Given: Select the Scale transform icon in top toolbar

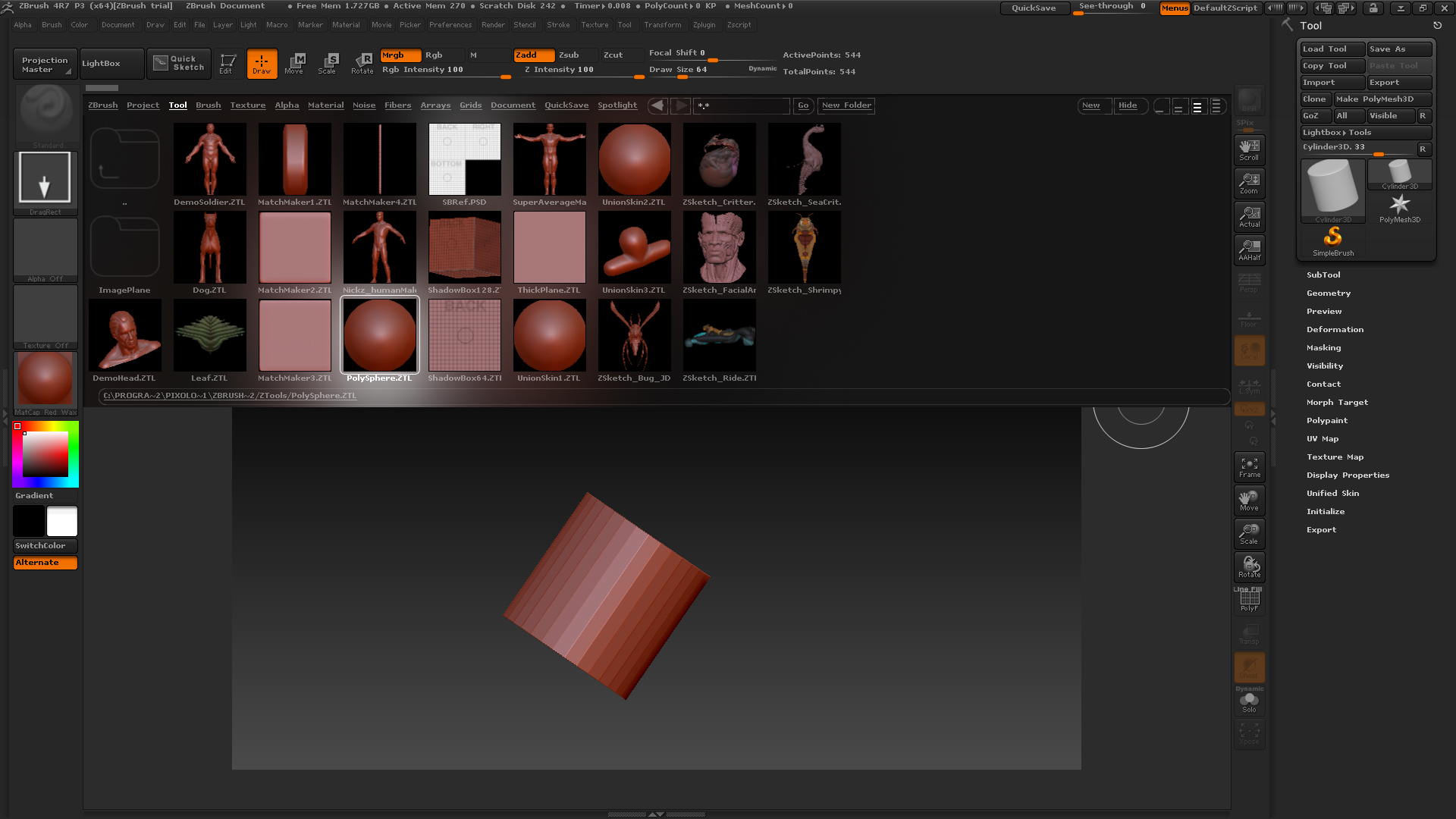Looking at the screenshot, I should coord(328,64).
